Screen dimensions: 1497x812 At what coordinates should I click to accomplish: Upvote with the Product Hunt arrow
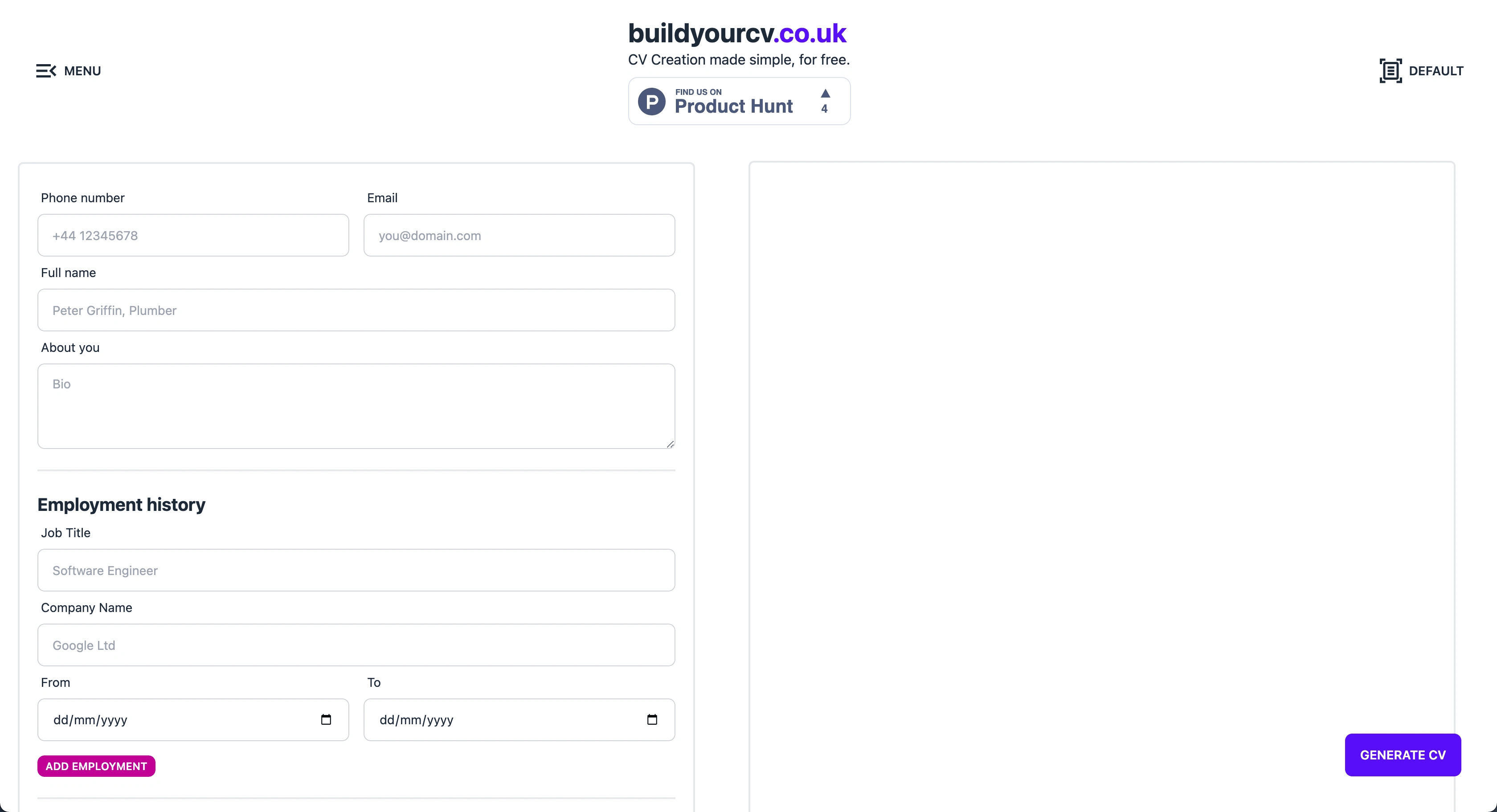click(x=825, y=101)
